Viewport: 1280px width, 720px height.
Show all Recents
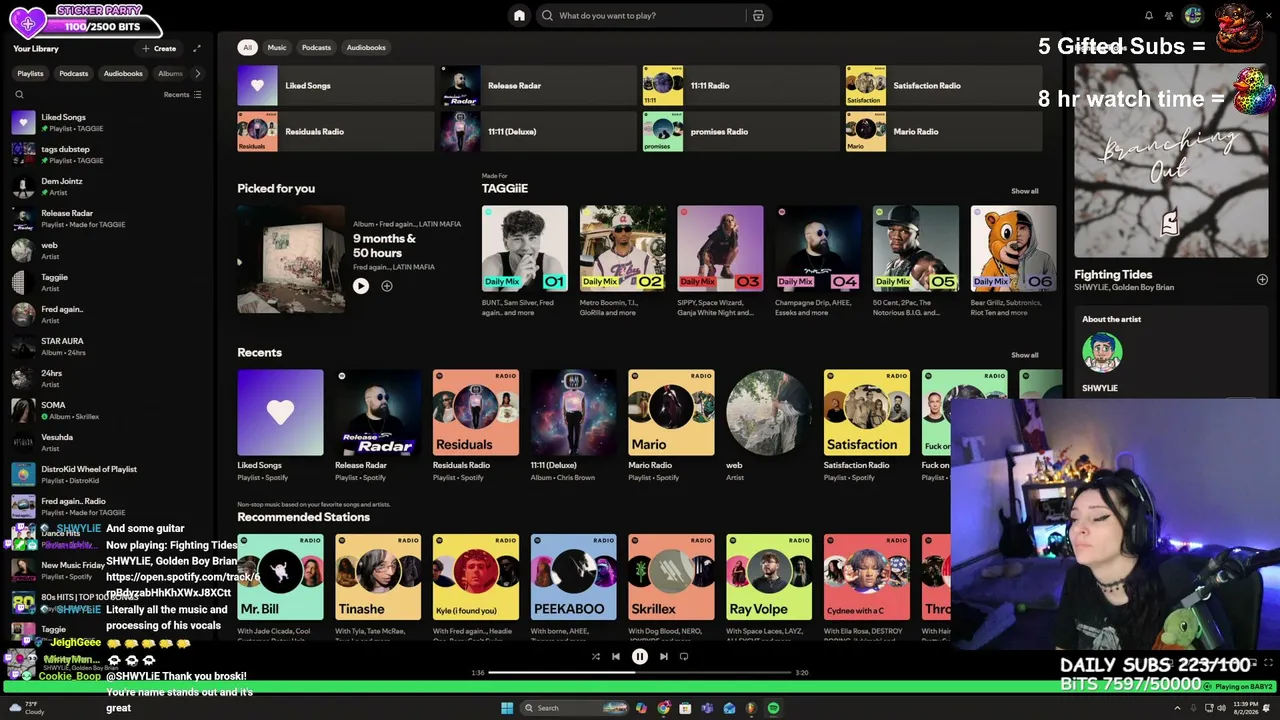pos(1024,355)
